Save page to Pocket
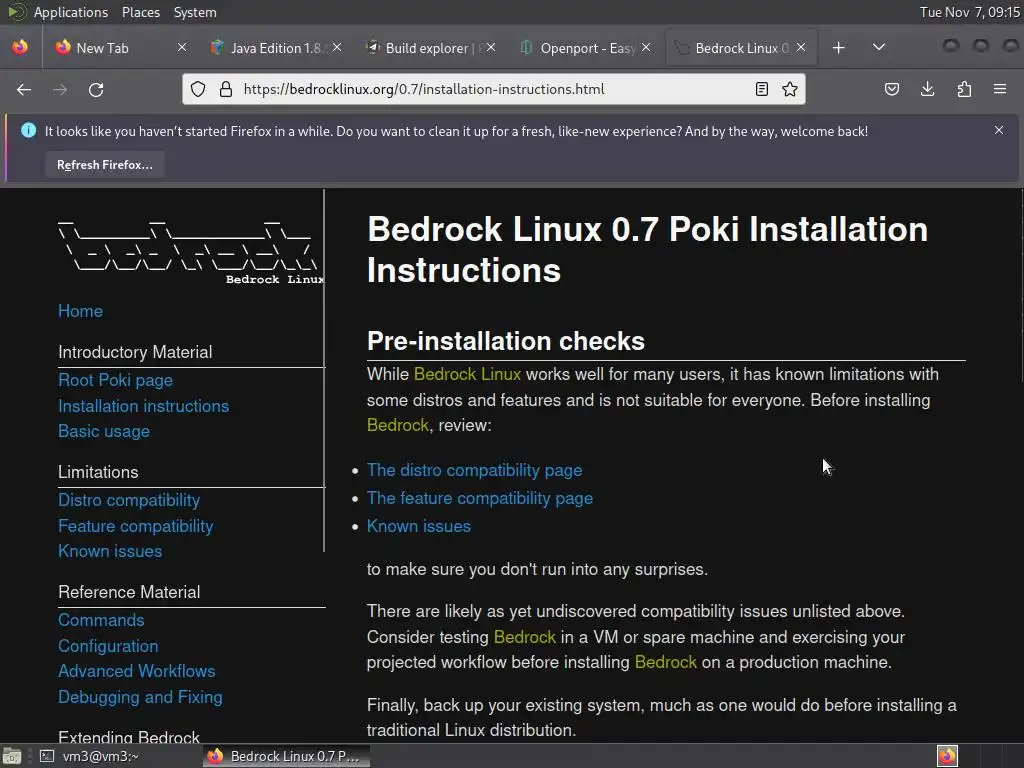This screenshot has width=1024, height=768. pyautogui.click(x=891, y=89)
